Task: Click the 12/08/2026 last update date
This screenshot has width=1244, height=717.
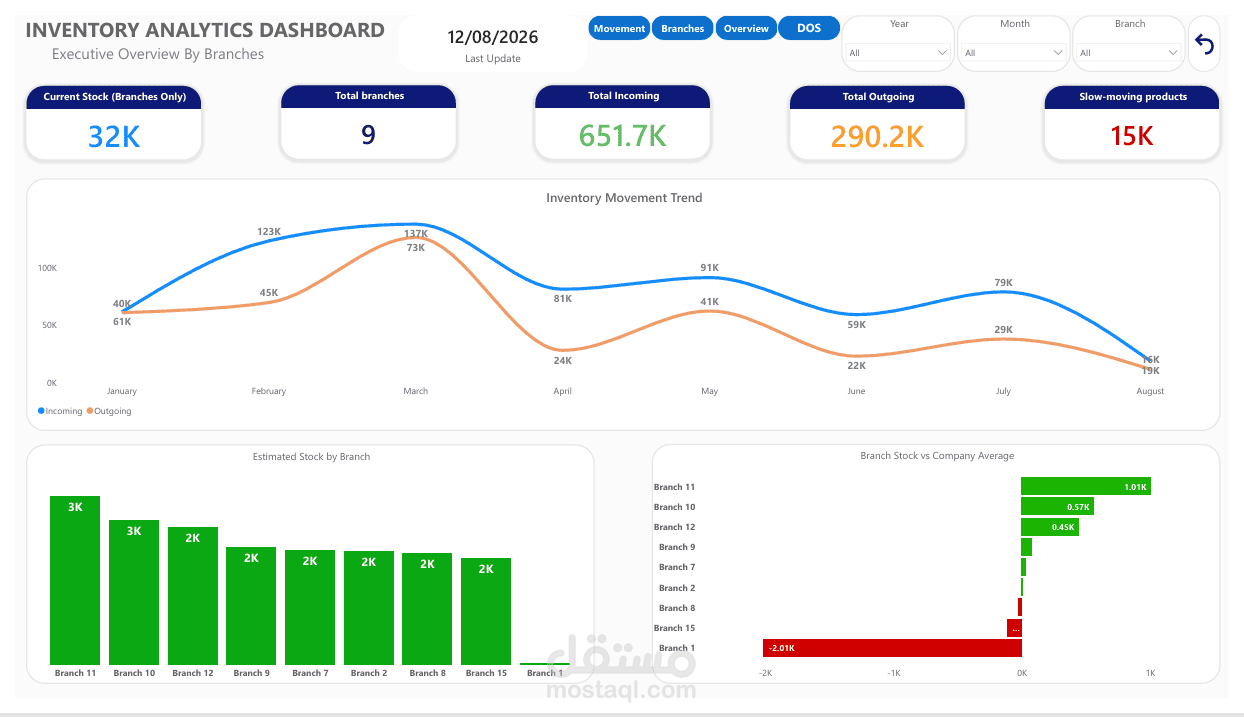Action: pos(492,38)
